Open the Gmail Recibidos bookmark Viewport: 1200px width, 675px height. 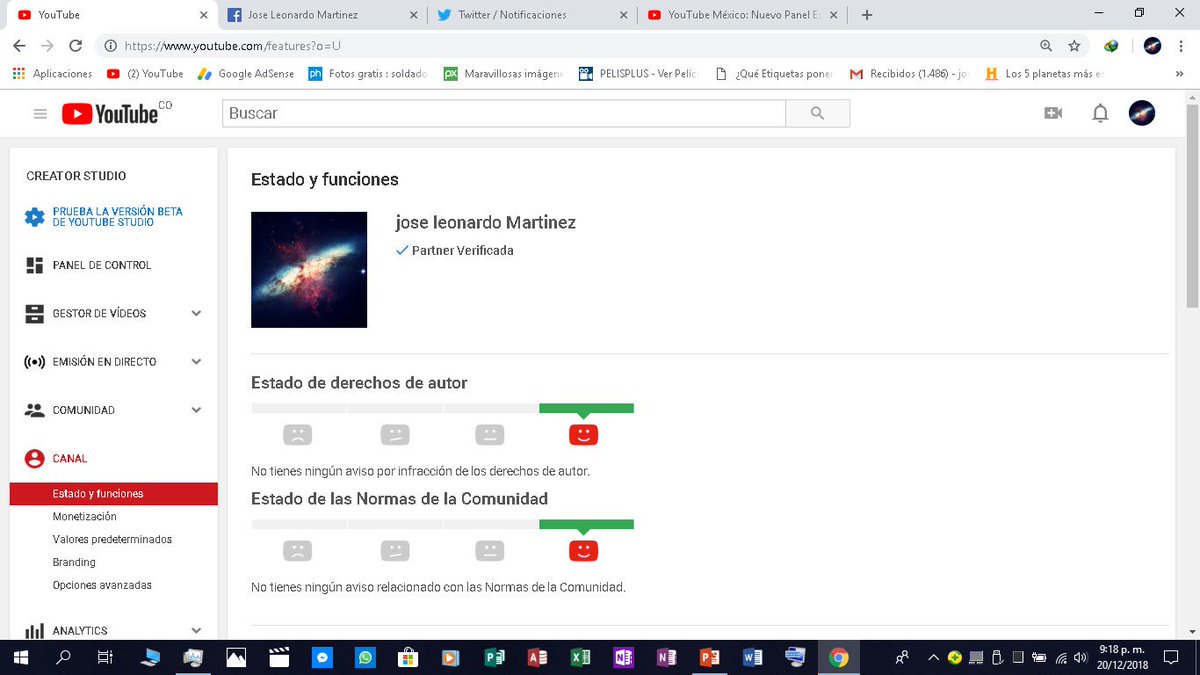(x=909, y=73)
